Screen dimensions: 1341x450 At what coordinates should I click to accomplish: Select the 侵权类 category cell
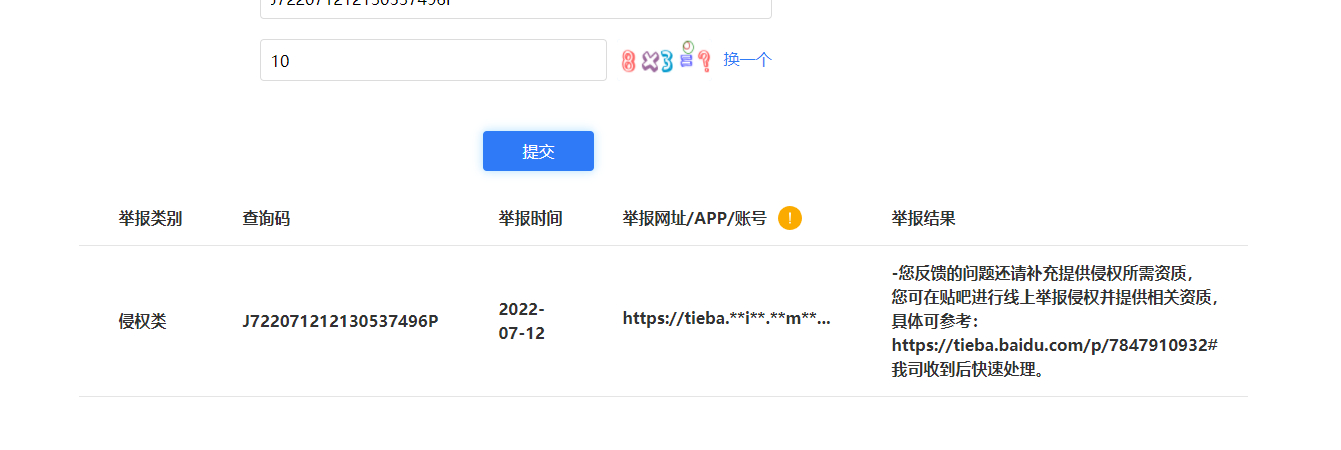[143, 321]
